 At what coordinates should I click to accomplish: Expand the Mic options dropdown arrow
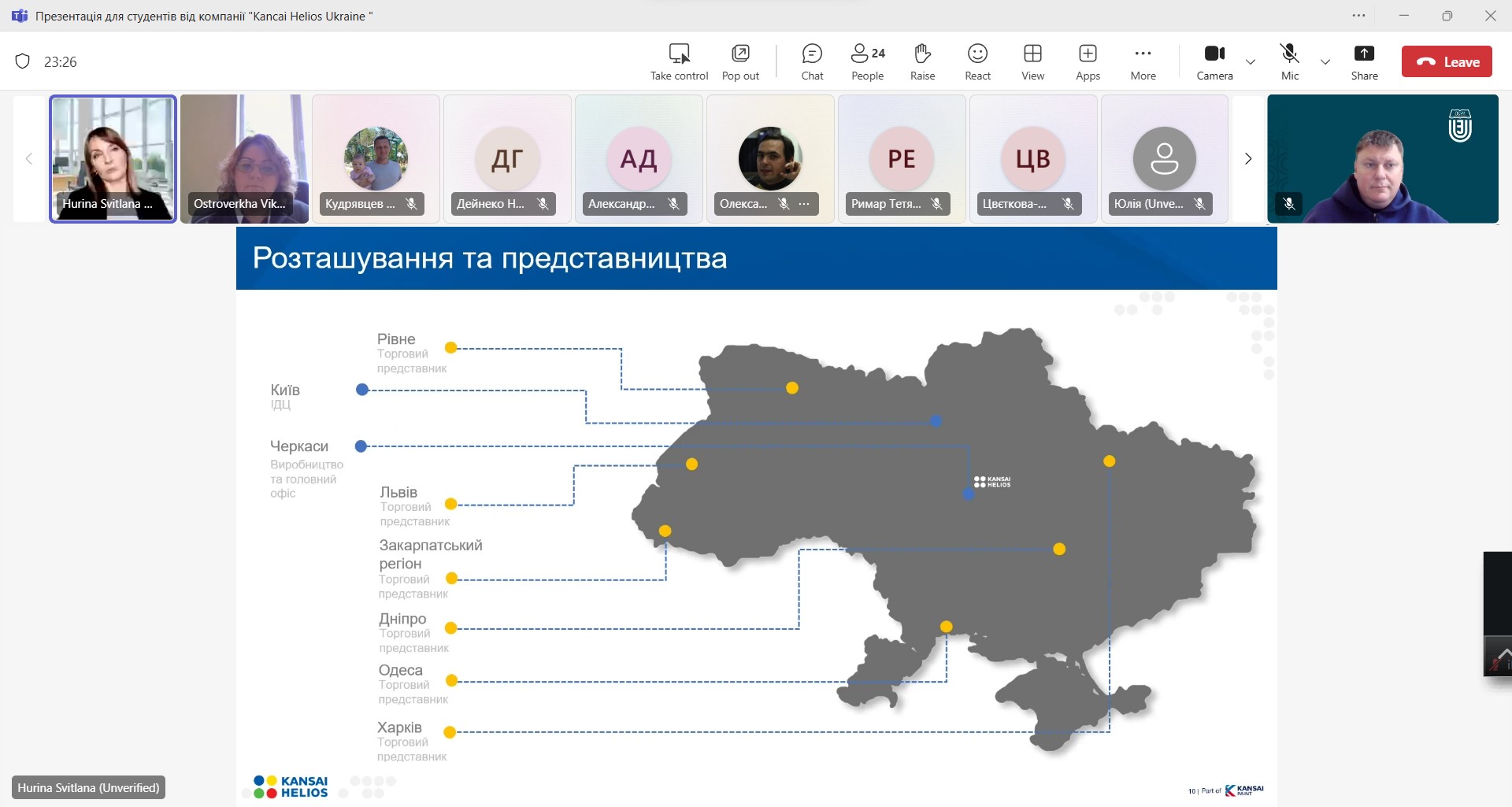click(1325, 61)
